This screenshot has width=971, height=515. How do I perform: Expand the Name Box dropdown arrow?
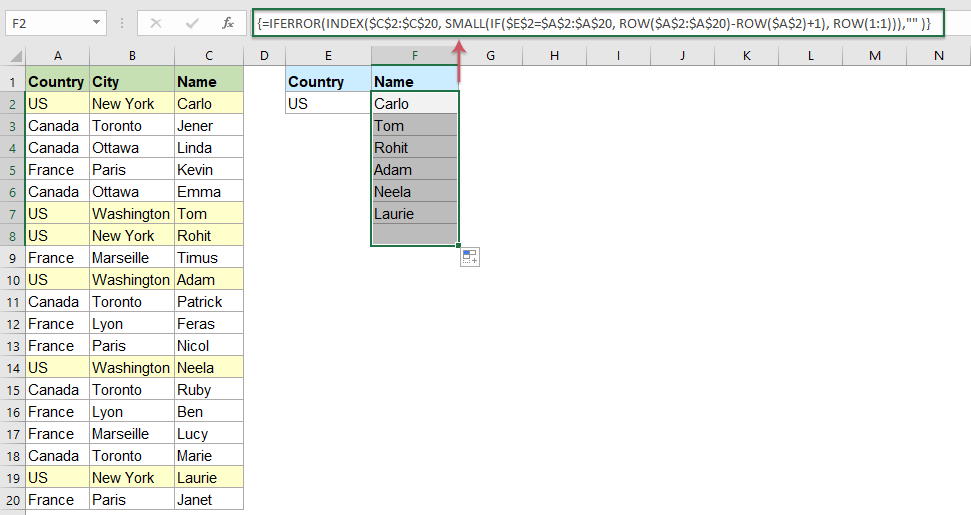[x=96, y=23]
